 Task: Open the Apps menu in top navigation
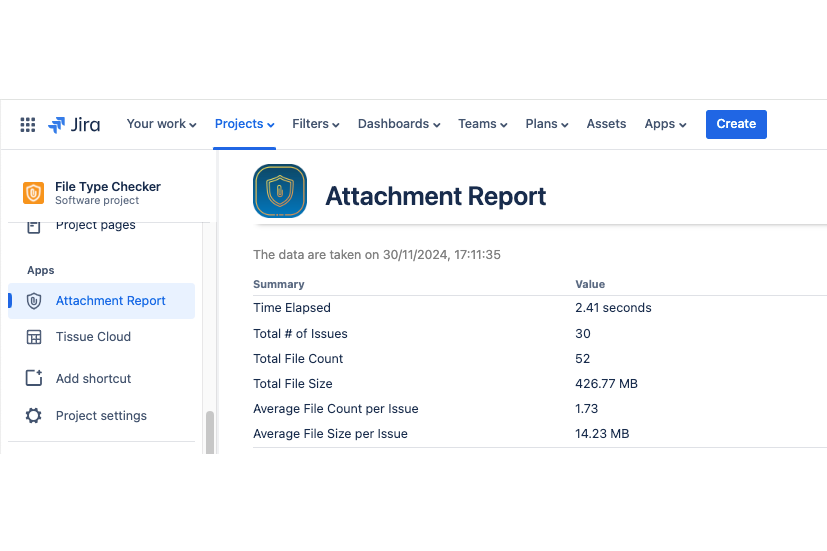point(666,124)
